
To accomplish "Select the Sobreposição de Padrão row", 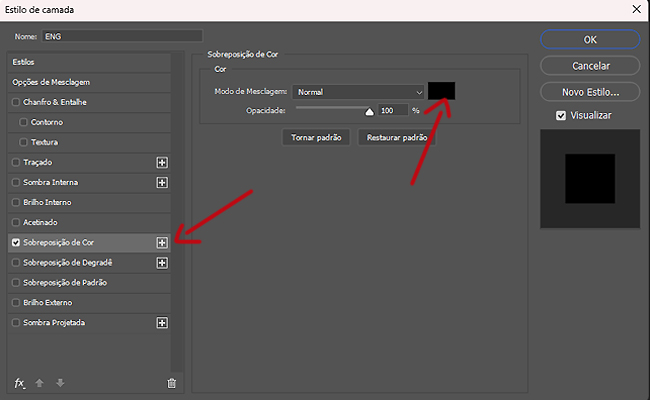I will coord(89,283).
